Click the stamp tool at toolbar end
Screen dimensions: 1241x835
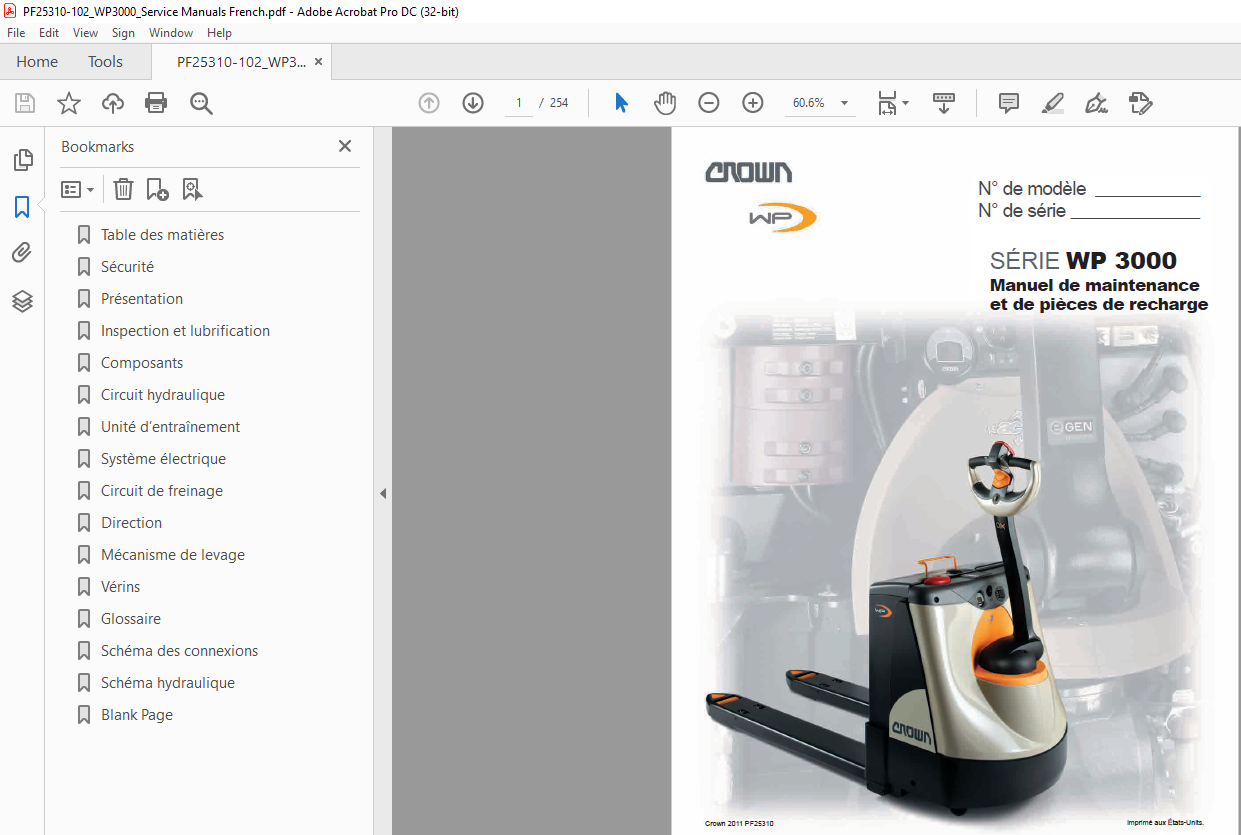click(1140, 103)
